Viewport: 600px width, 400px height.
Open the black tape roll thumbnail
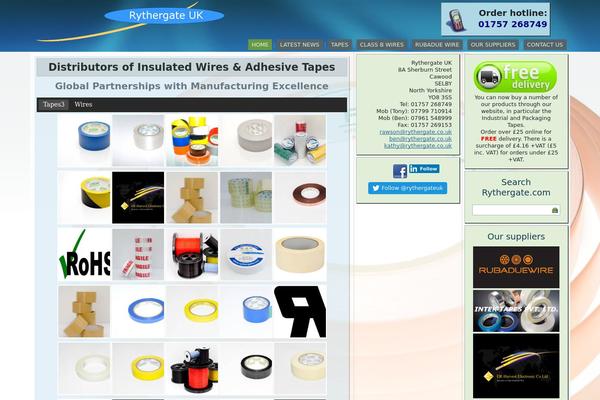[x=246, y=369]
